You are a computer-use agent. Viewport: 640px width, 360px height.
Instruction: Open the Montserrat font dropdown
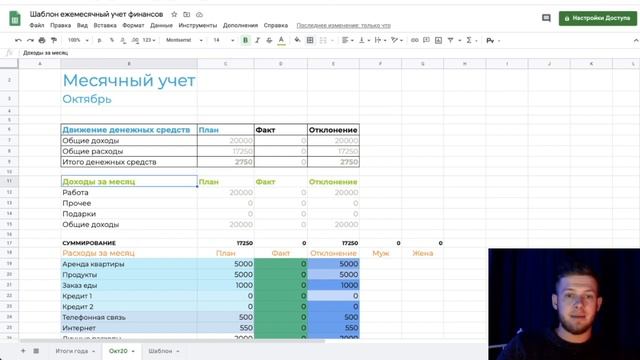184,40
